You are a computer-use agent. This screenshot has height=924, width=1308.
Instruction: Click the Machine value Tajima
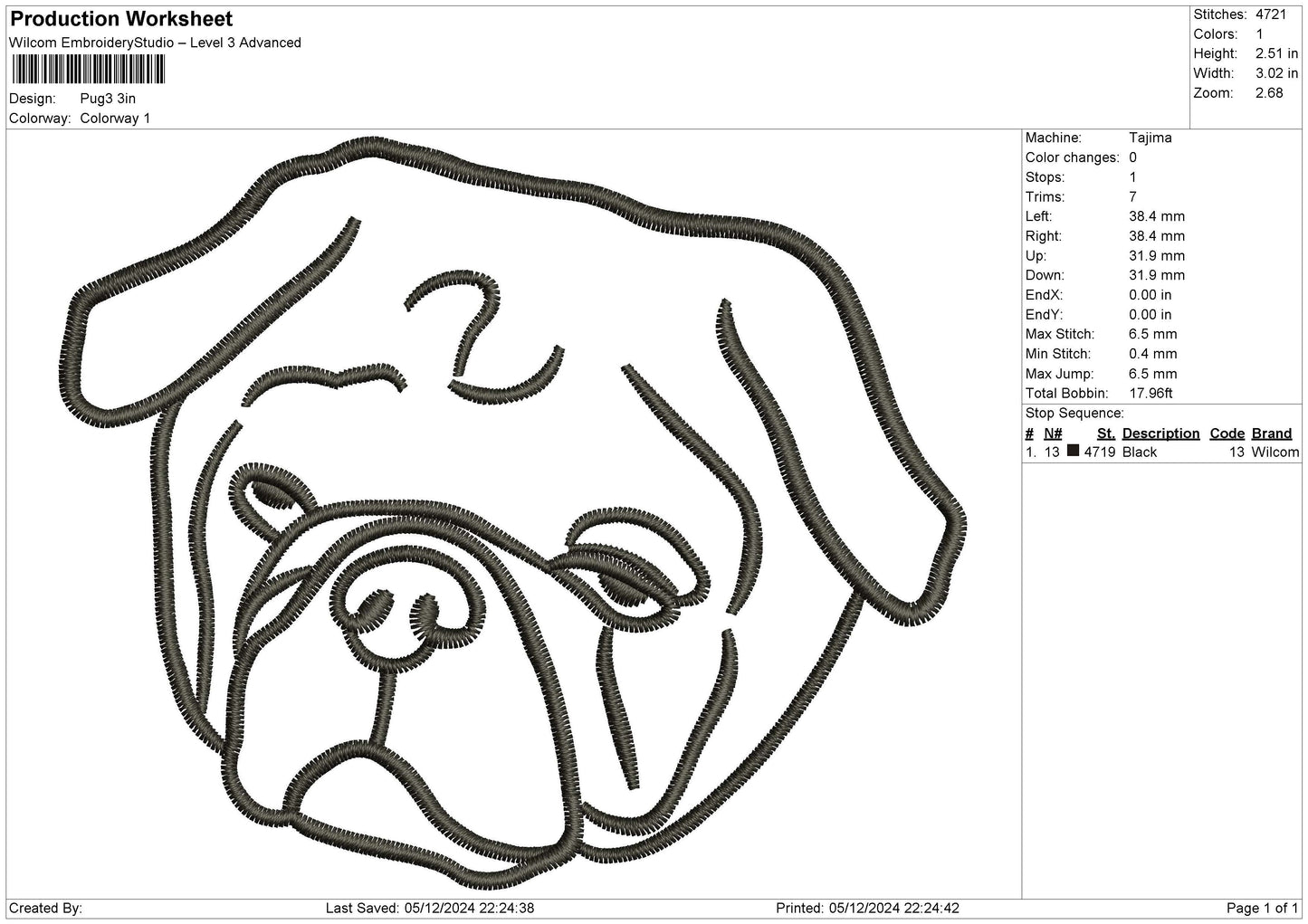tap(1150, 138)
